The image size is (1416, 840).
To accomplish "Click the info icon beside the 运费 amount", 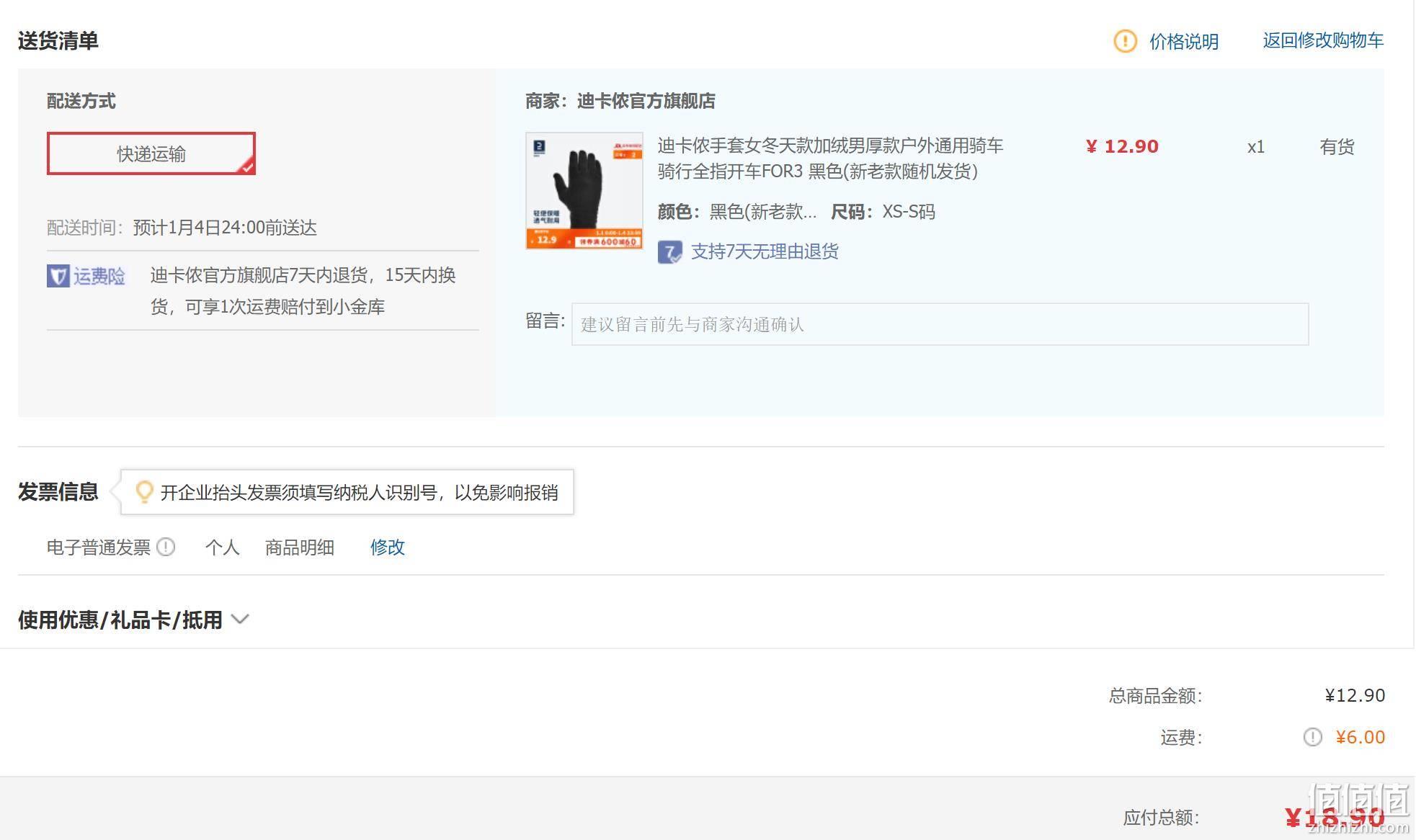I will (1312, 737).
